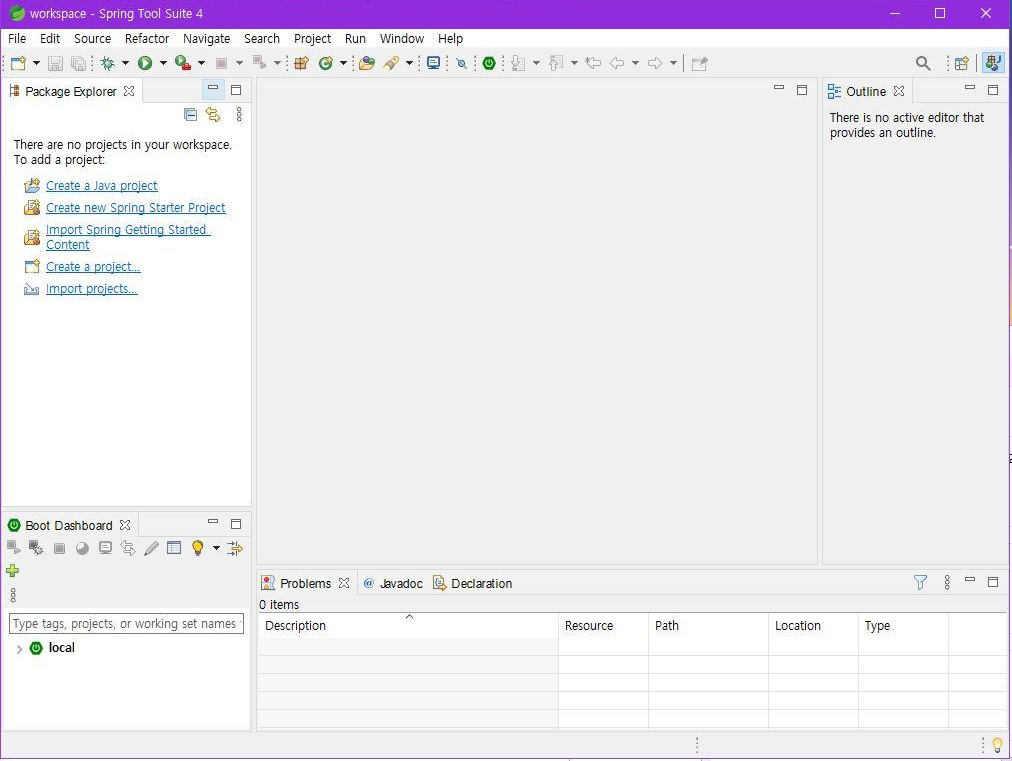Click the Location column header

[x=813, y=625]
